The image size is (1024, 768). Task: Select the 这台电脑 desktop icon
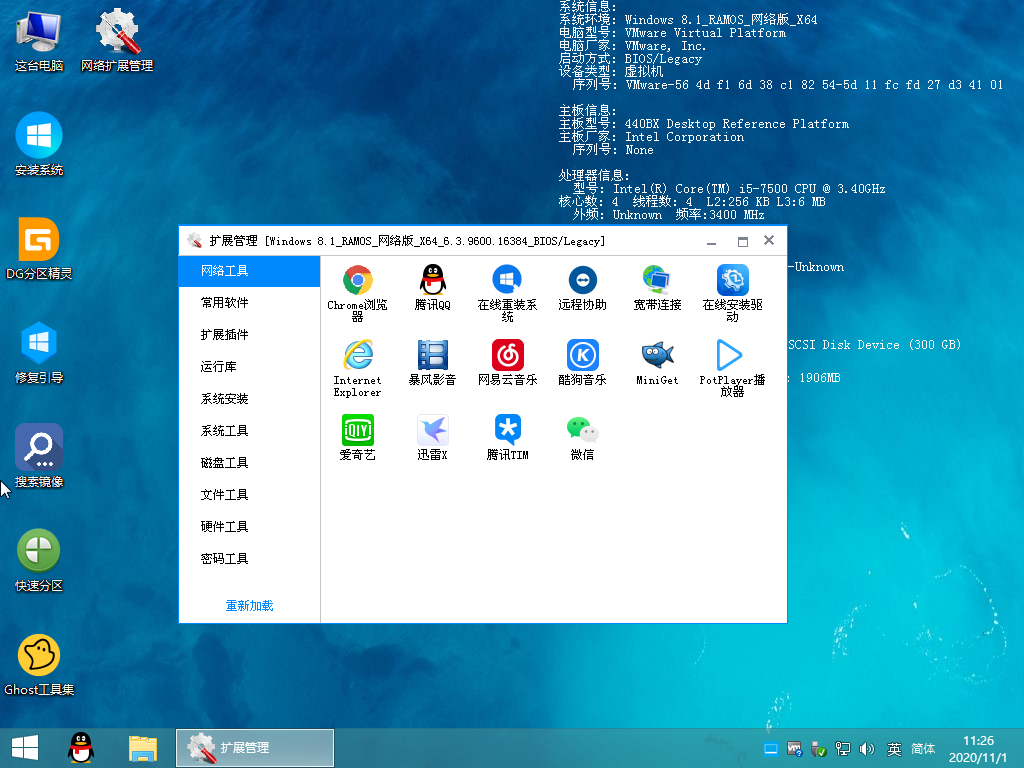pyautogui.click(x=39, y=41)
